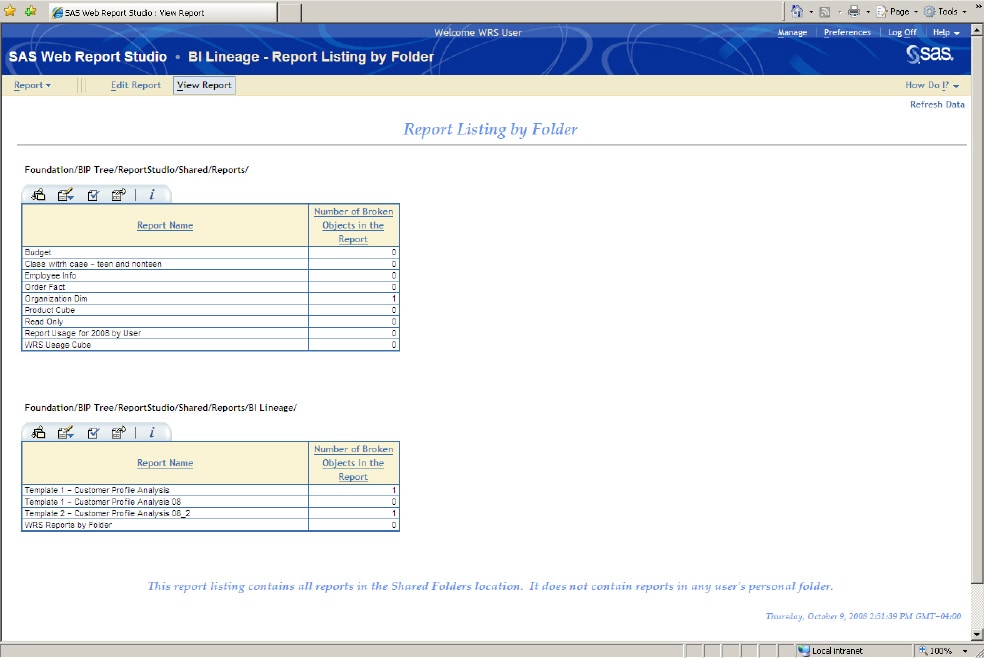Screen dimensions: 984x658
Task: Select Template 1 - Customer Profile Analysis 08 row
Action: tap(210, 502)
